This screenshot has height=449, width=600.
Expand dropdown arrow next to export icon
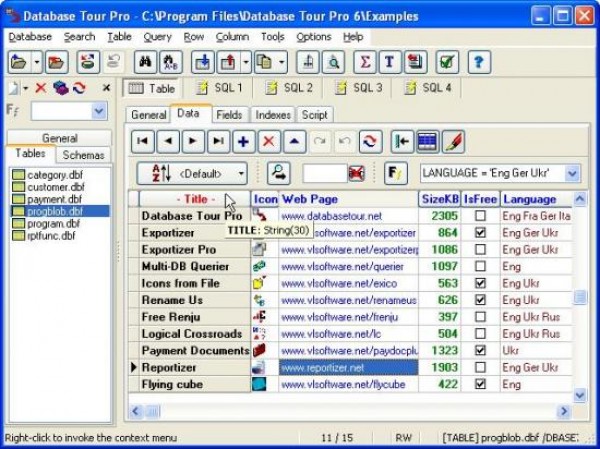246,62
